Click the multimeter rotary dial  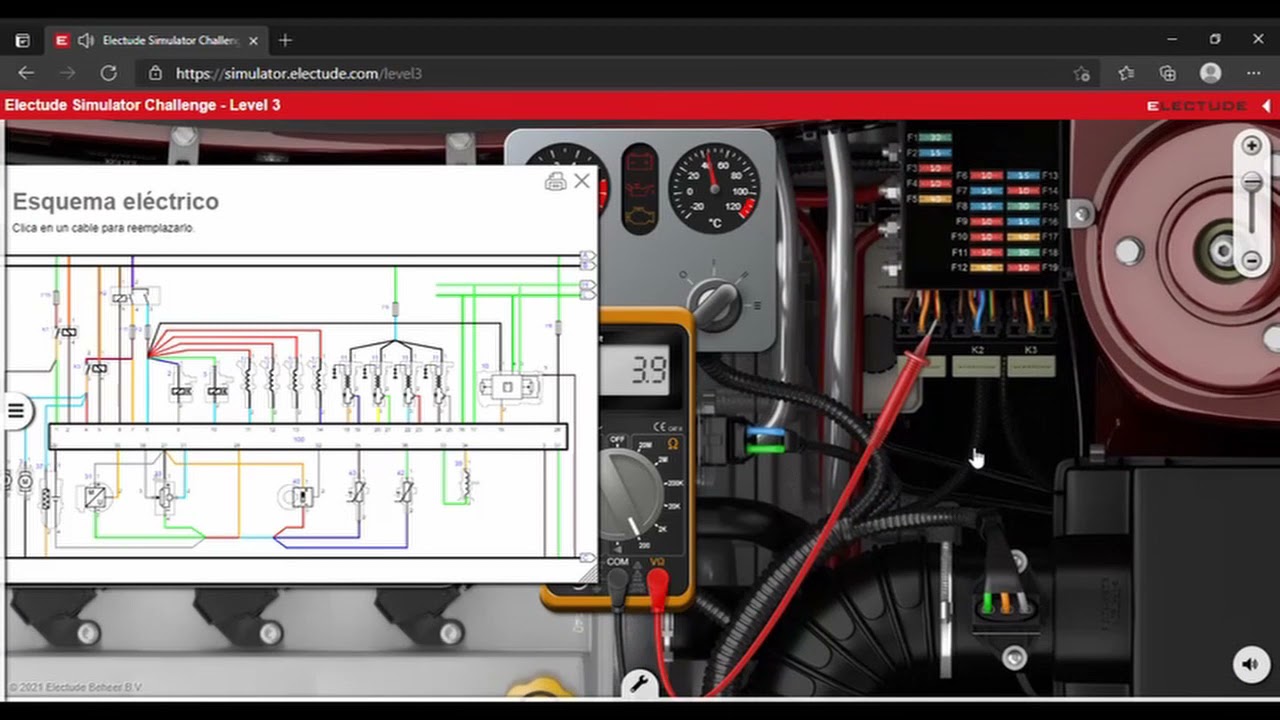630,492
